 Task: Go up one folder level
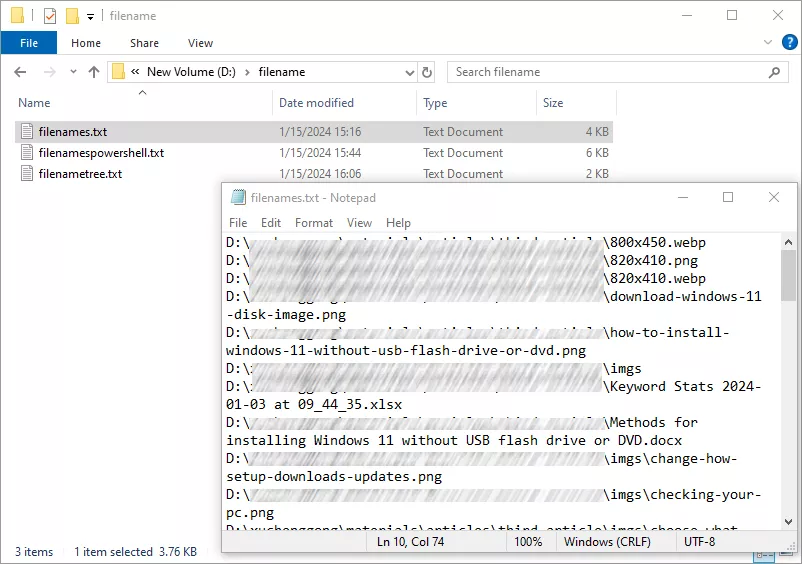click(x=94, y=72)
